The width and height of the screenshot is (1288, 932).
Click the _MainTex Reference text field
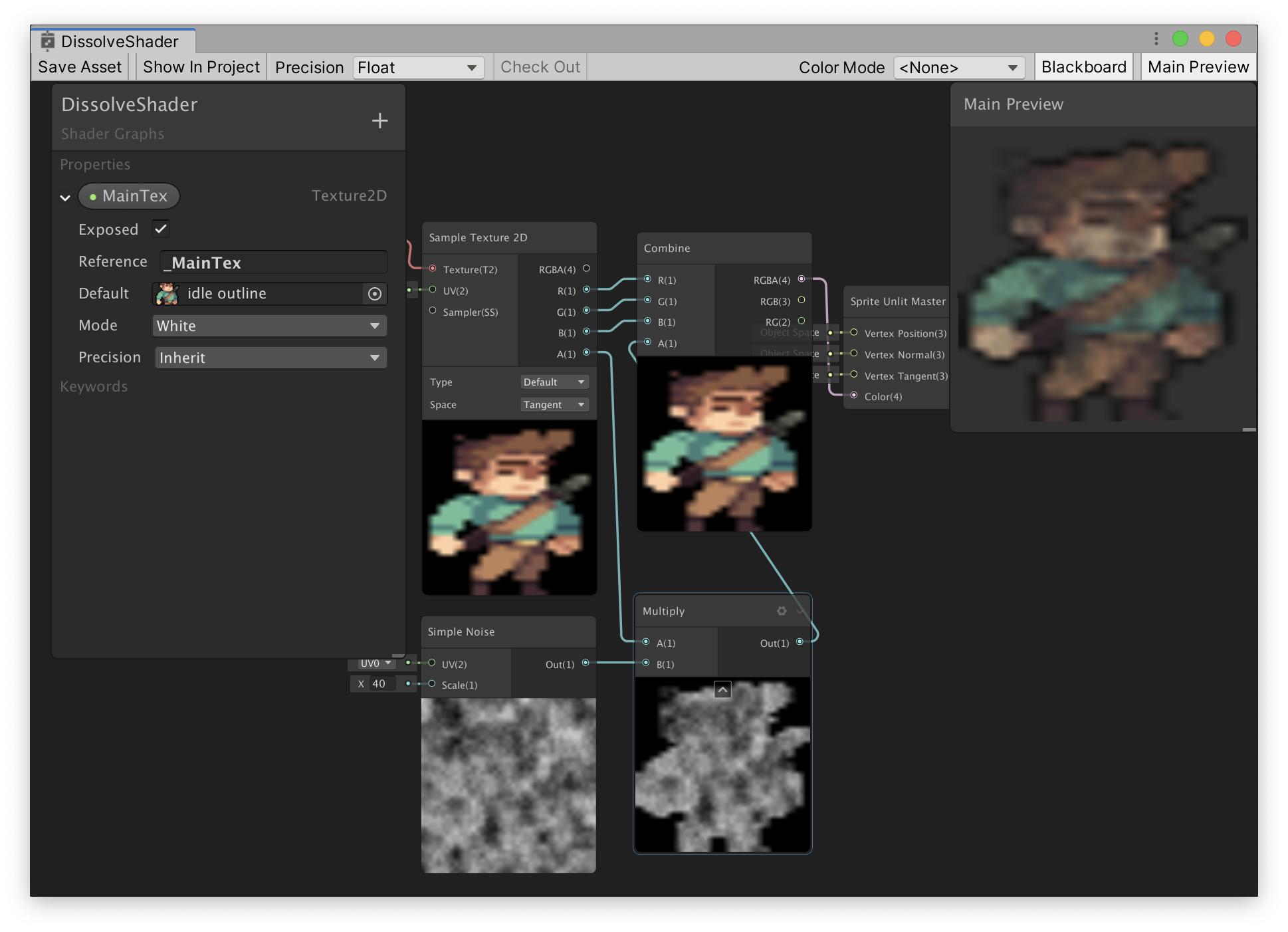(x=273, y=263)
